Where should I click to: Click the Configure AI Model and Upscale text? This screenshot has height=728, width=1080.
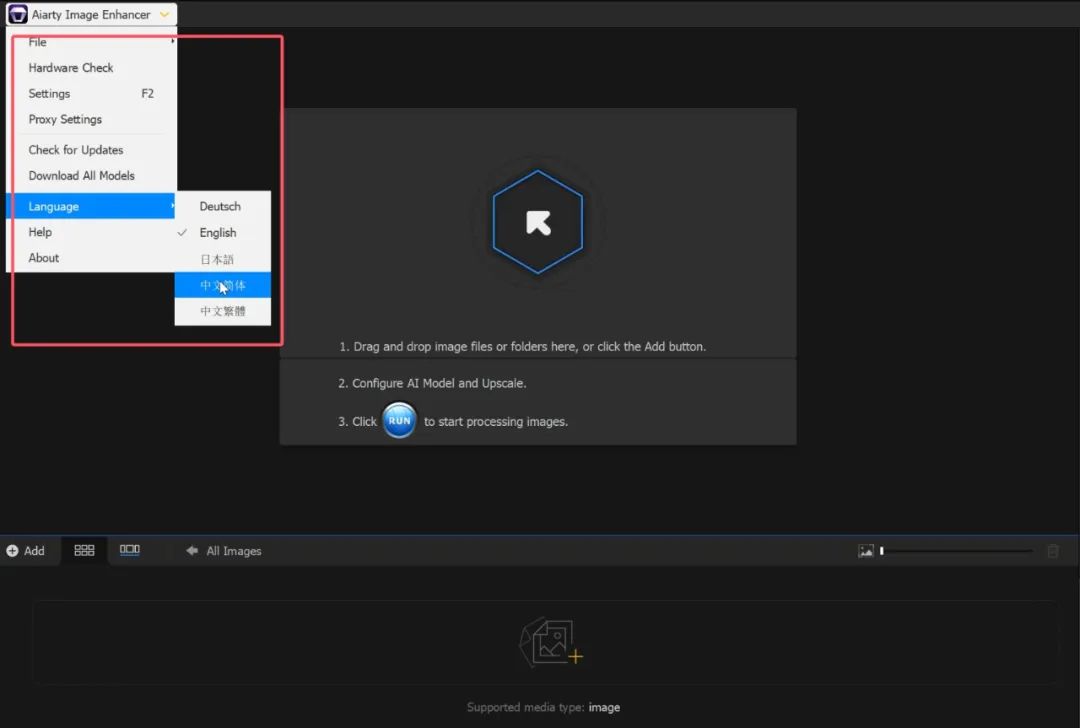click(432, 383)
